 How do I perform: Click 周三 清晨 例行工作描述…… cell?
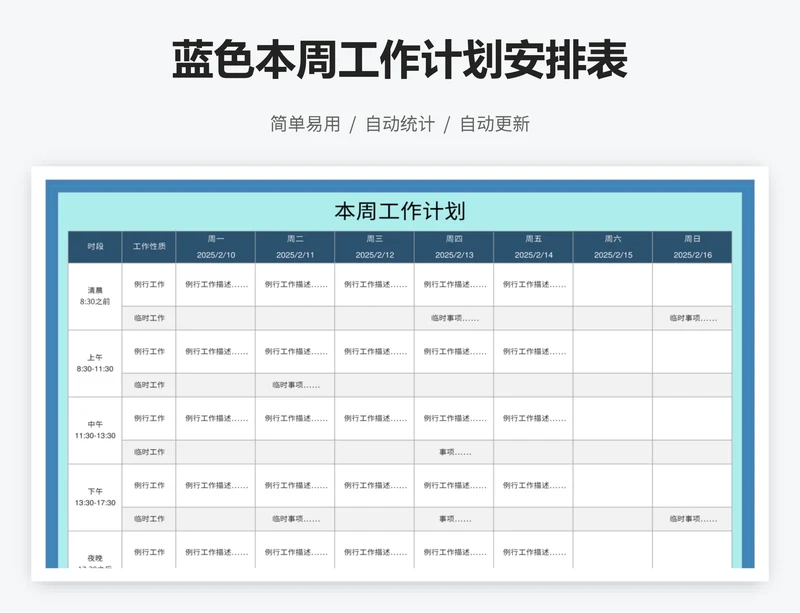(x=374, y=285)
